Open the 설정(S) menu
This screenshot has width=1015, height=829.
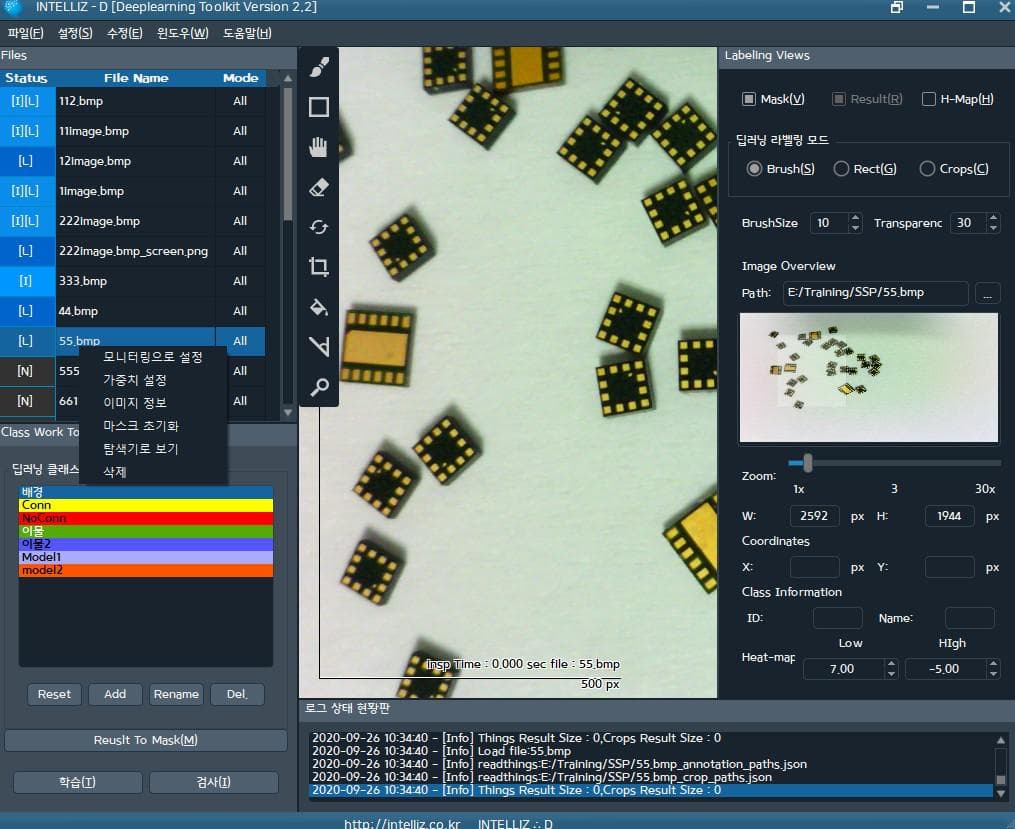tap(75, 33)
